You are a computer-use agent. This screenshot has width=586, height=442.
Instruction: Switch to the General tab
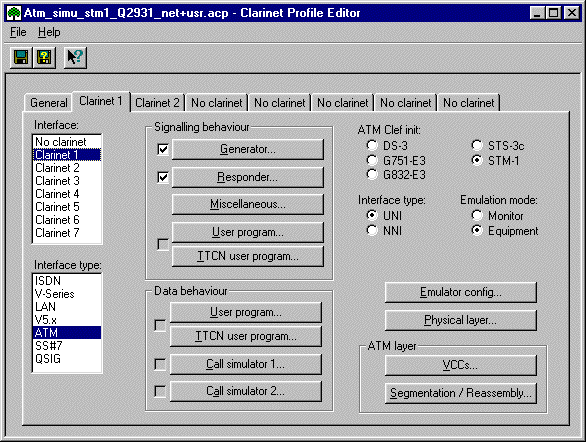(49, 103)
